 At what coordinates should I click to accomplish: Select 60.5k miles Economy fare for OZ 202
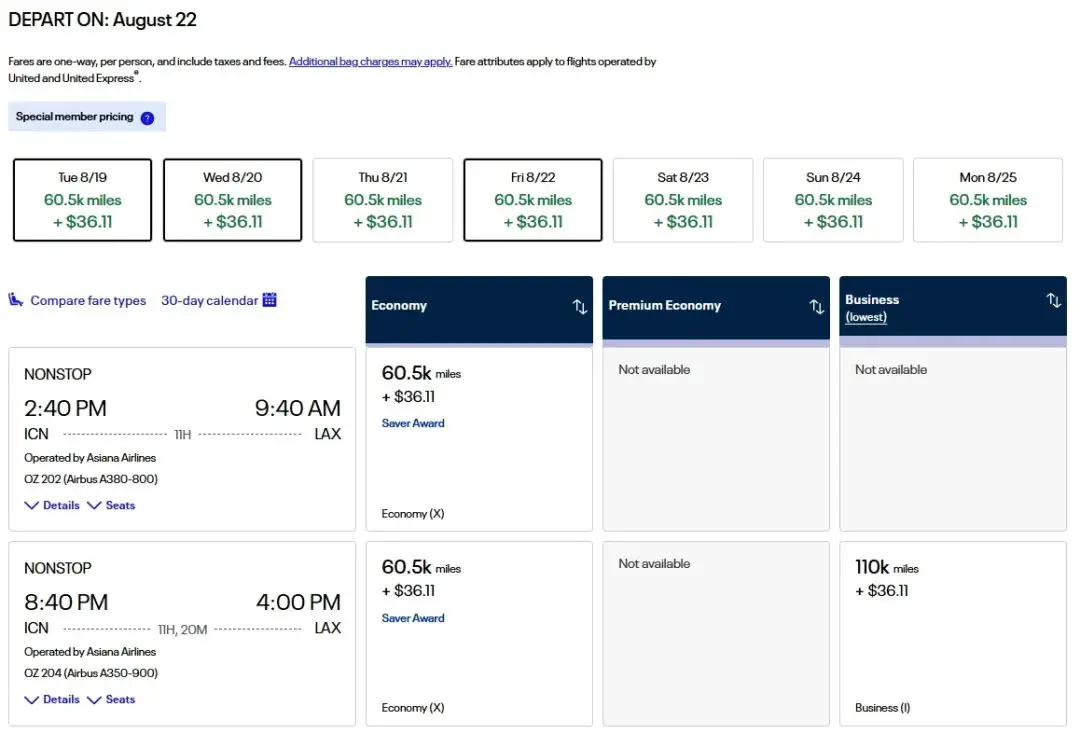pyautogui.click(x=479, y=440)
